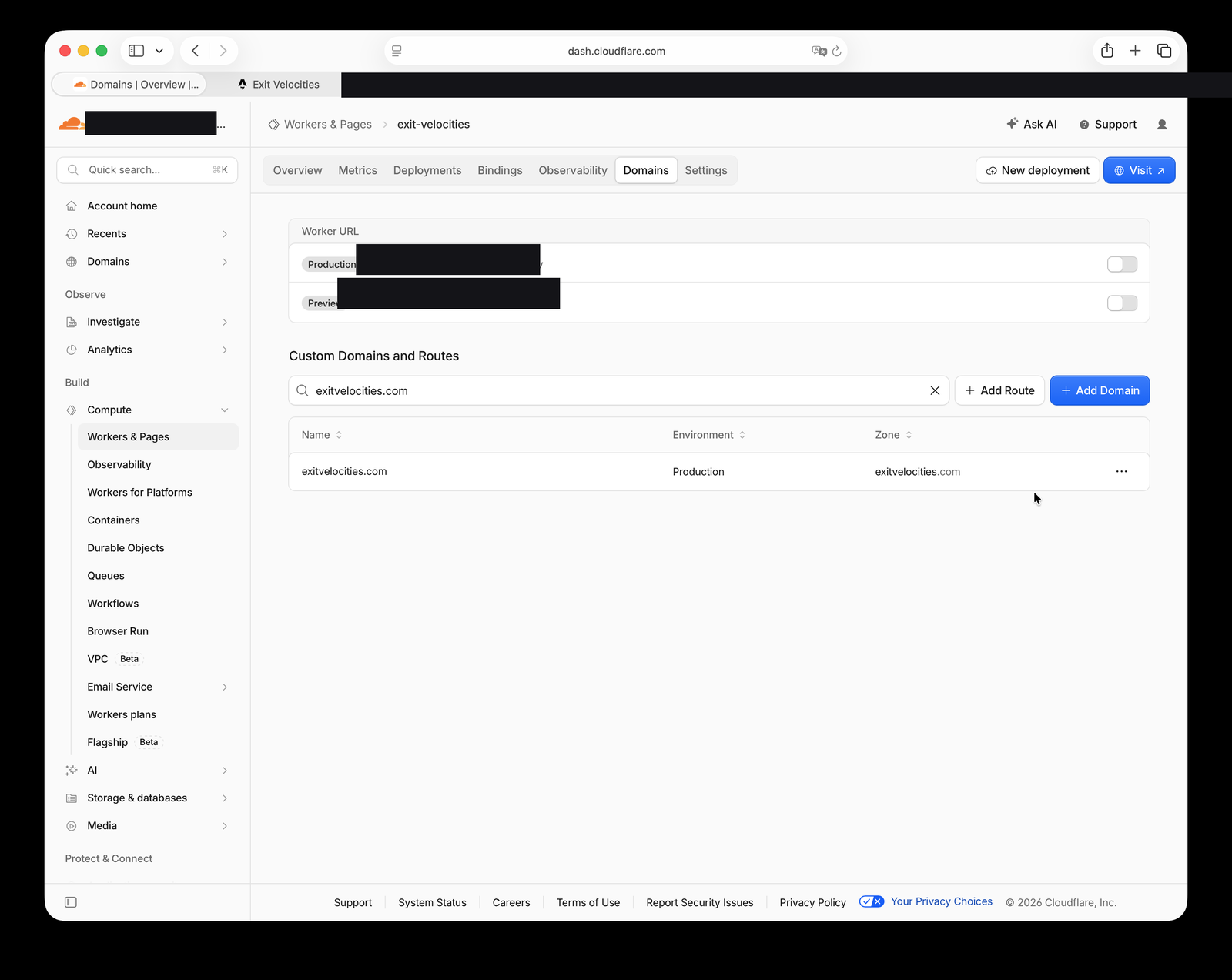This screenshot has width=1232, height=980.
Task: Click the Media play icon
Action: (x=72, y=826)
